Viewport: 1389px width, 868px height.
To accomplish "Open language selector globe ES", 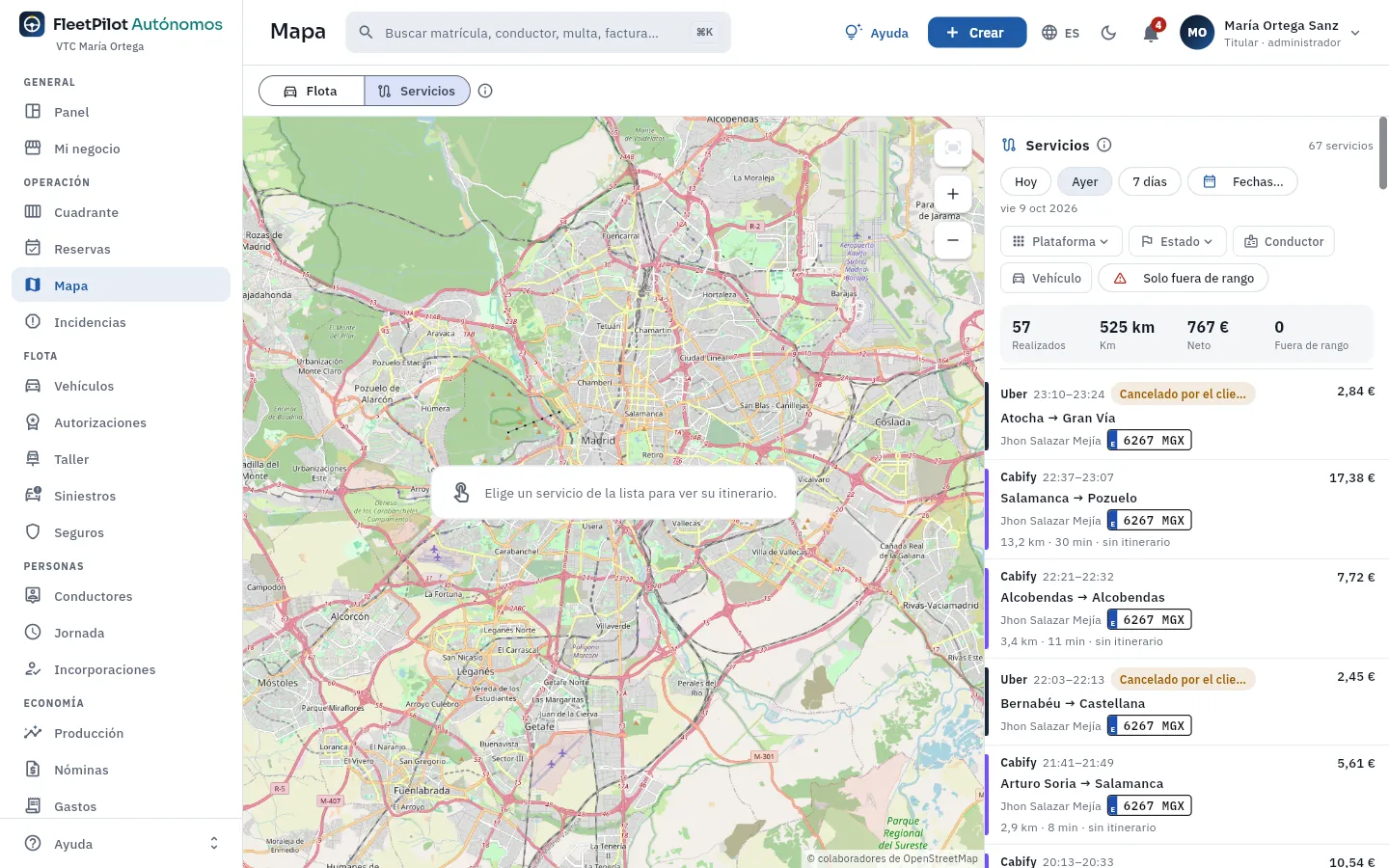I will [x=1061, y=33].
